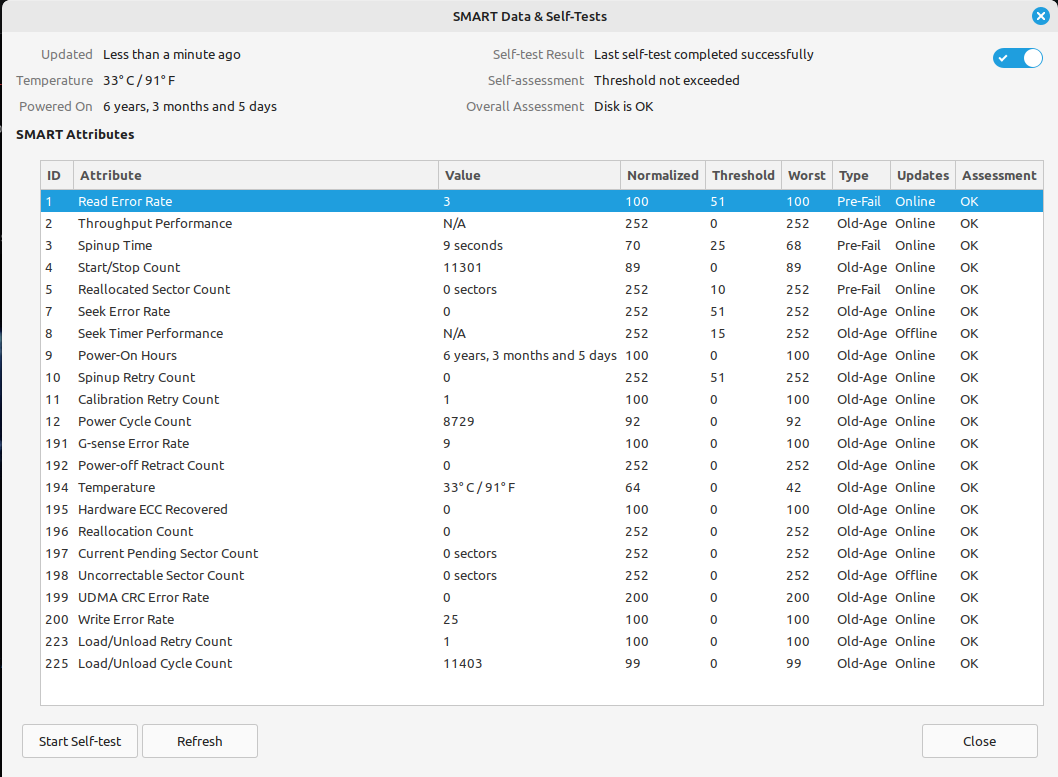Close the dialog with the X icon

[1040, 16]
